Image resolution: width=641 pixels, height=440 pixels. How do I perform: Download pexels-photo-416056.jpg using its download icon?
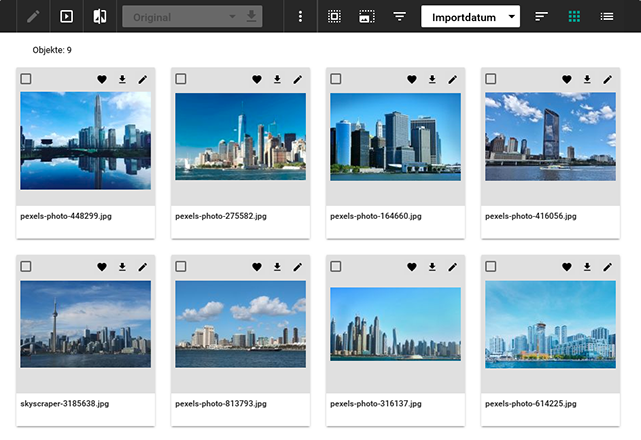(x=587, y=79)
